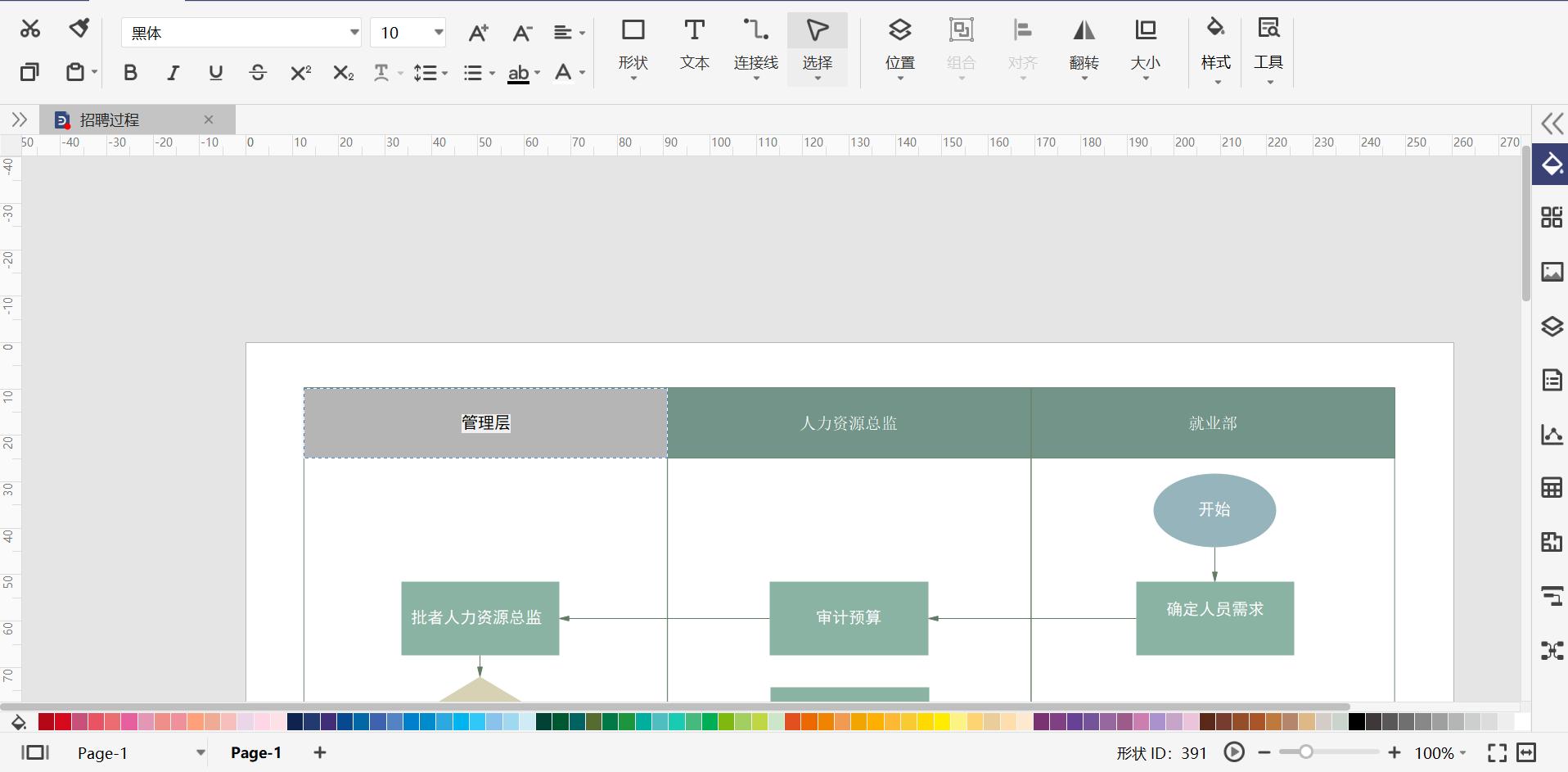
Task: Select the cut (scissors) tool
Action: pos(29,28)
